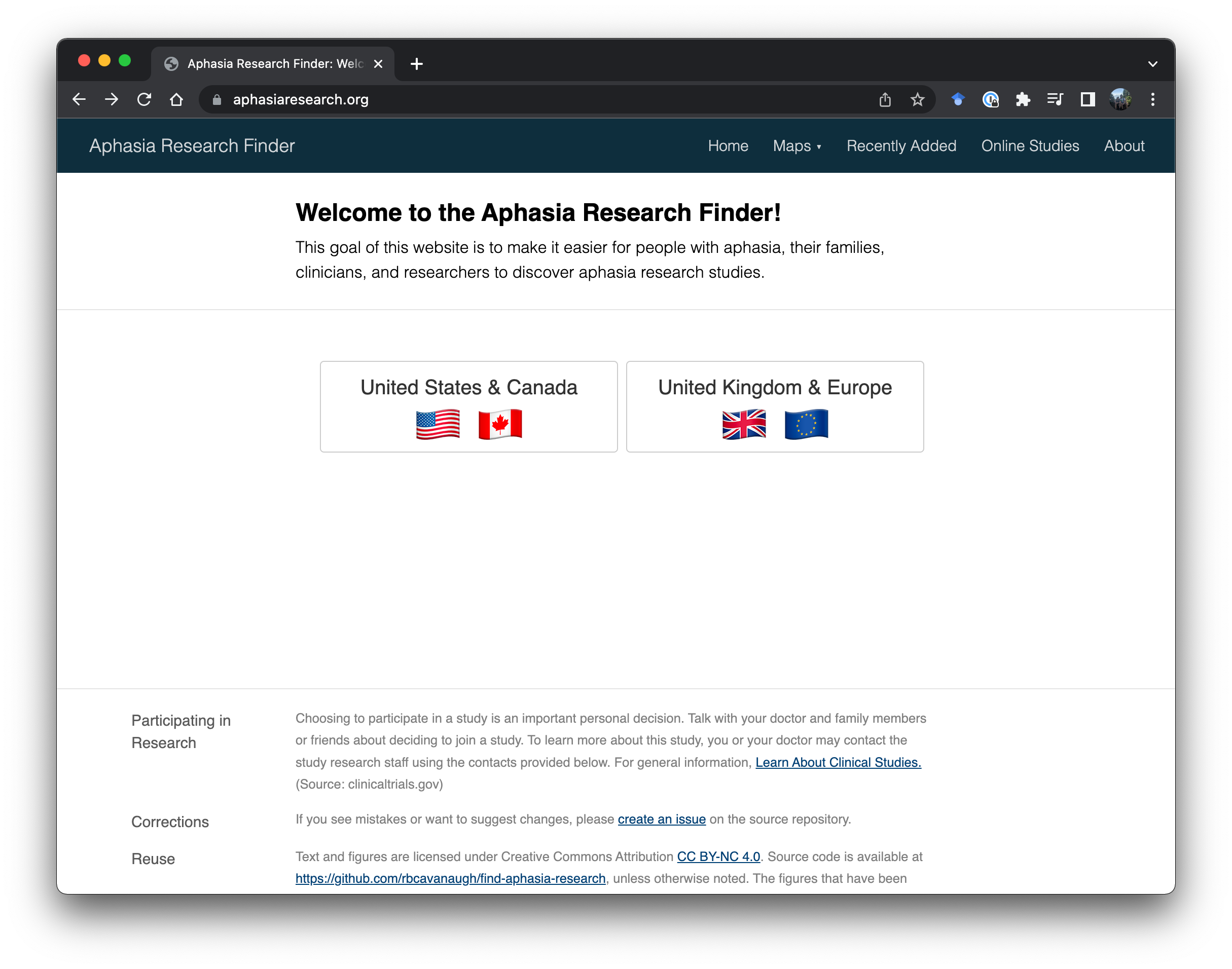Open the media controls icon

click(x=1055, y=99)
